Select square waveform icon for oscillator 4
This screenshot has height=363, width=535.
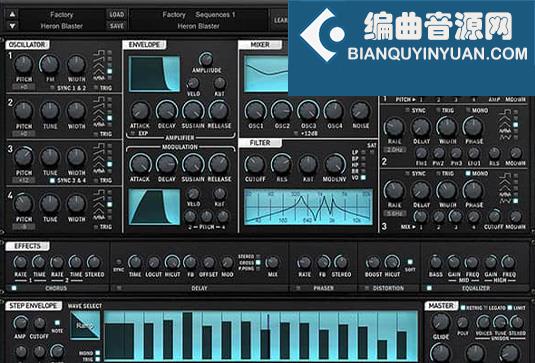pyautogui.click(x=100, y=193)
